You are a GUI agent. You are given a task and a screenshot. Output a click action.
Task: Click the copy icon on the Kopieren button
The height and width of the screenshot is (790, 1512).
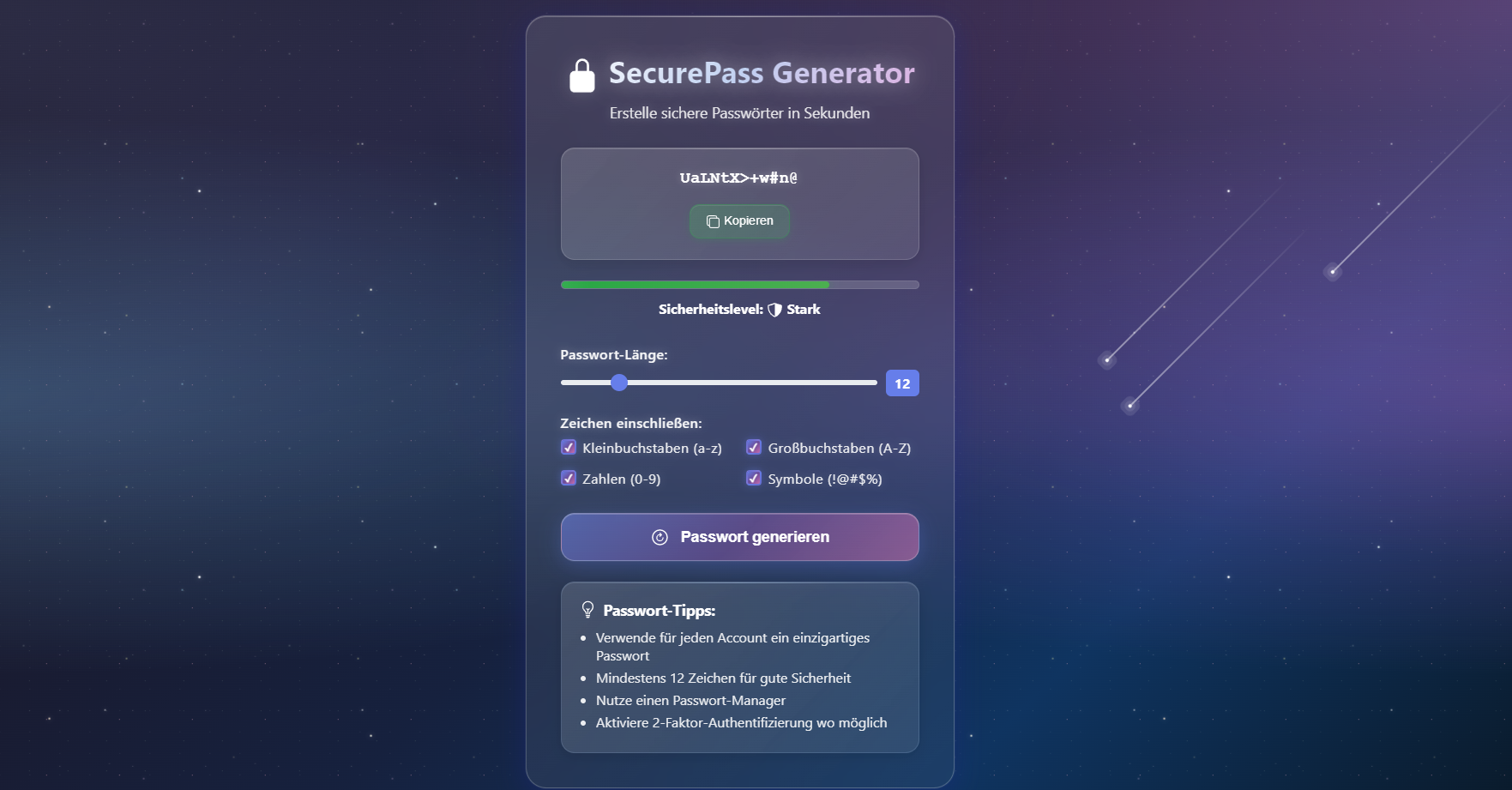[712, 221]
